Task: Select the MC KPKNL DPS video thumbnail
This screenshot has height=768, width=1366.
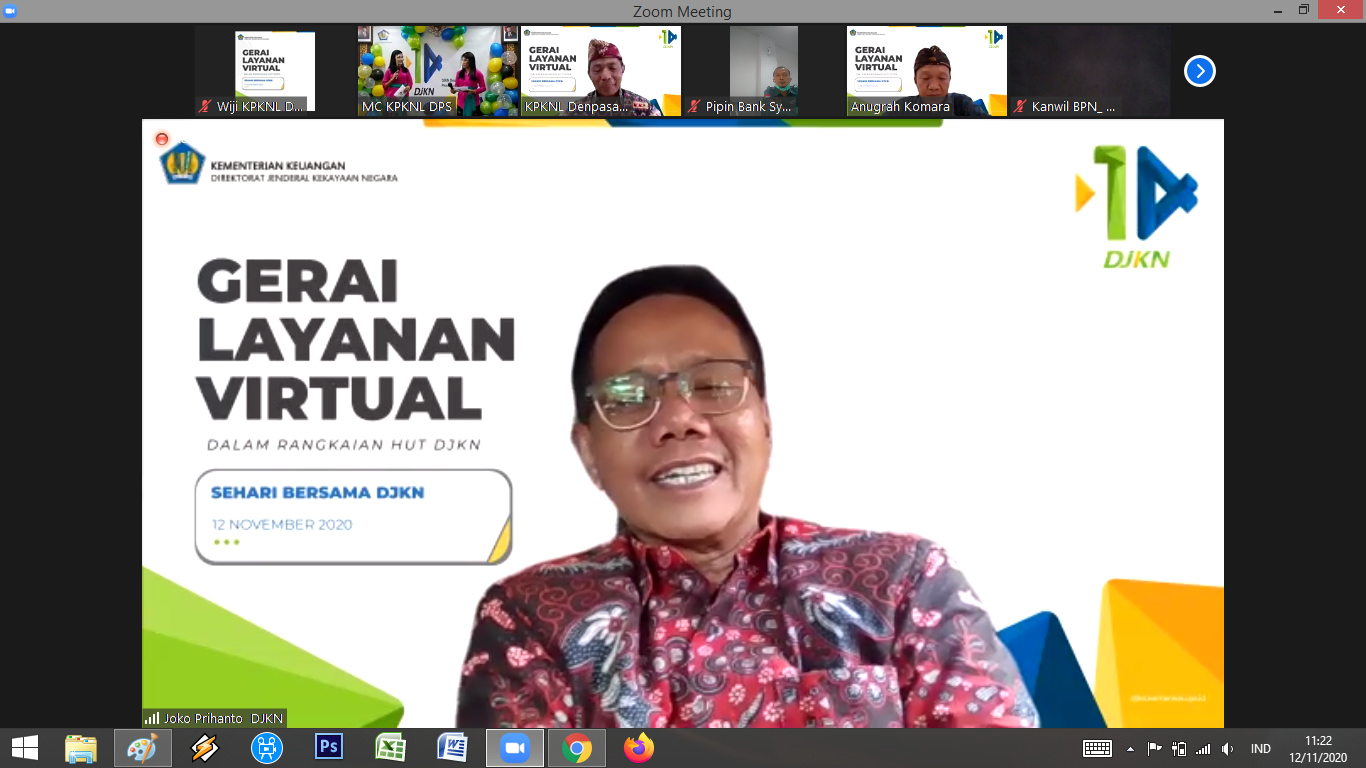Action: [x=437, y=70]
